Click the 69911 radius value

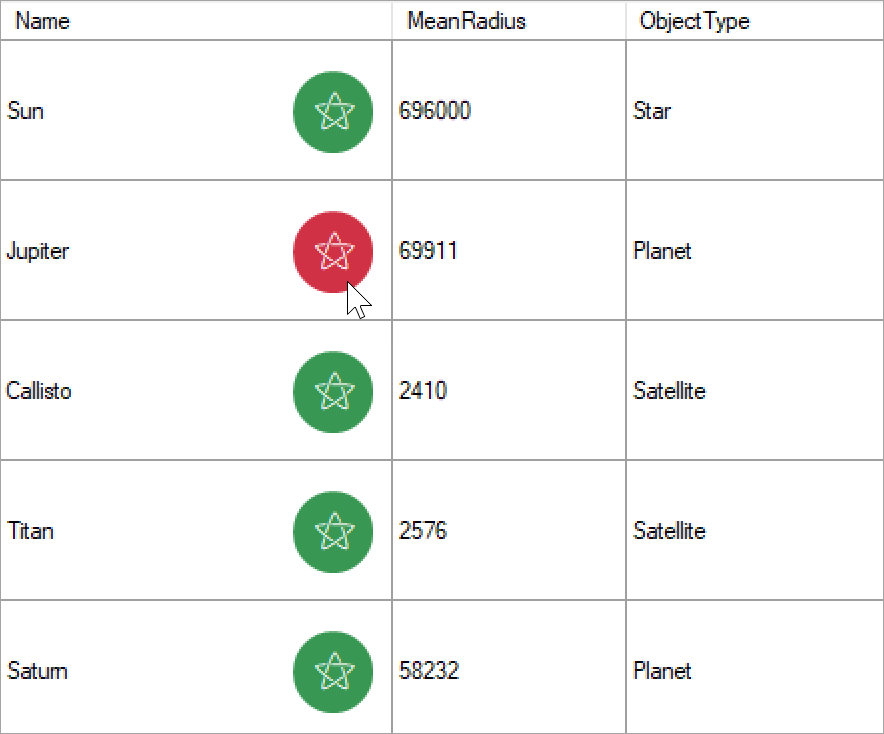coord(428,251)
